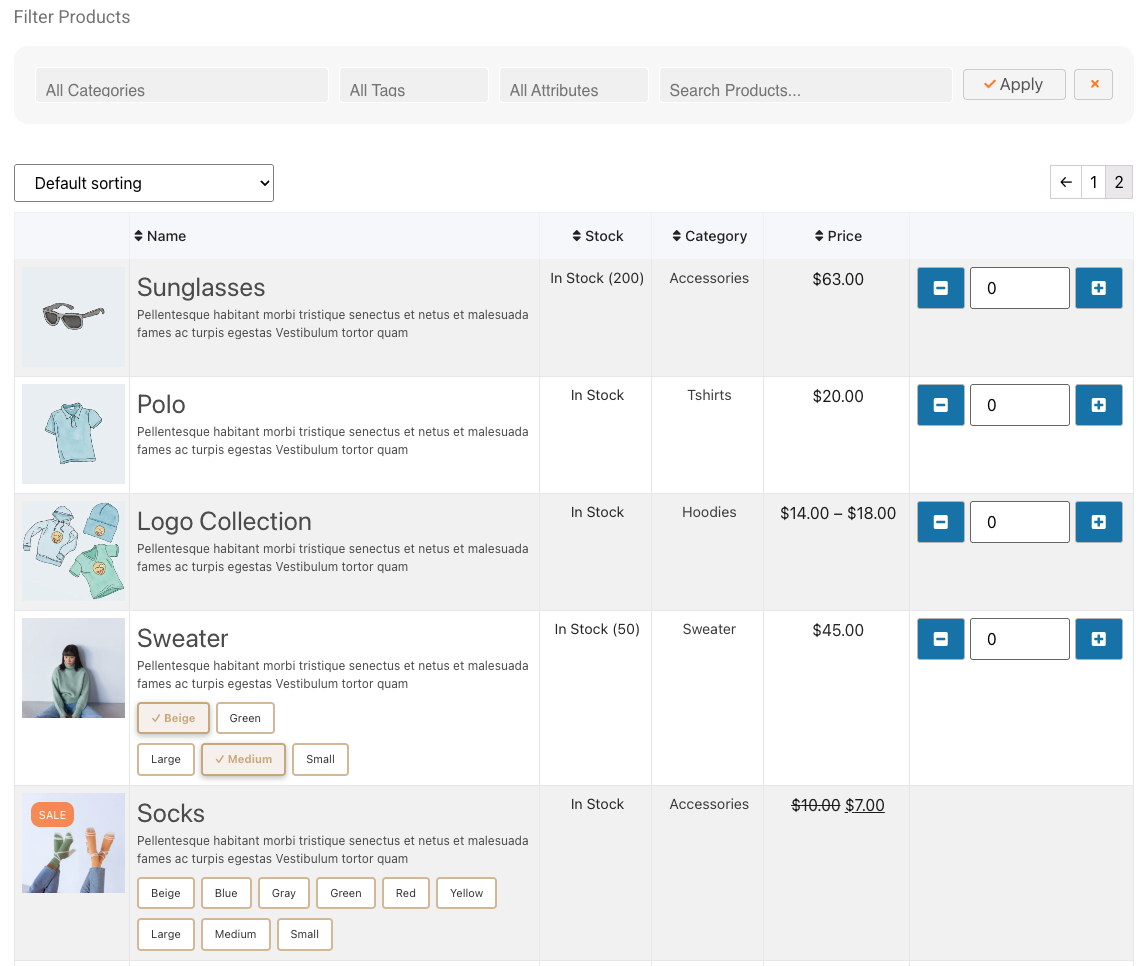Image resolution: width=1147 pixels, height=966 pixels.
Task: Deselect the Beige option for Sweater
Action: click(173, 718)
